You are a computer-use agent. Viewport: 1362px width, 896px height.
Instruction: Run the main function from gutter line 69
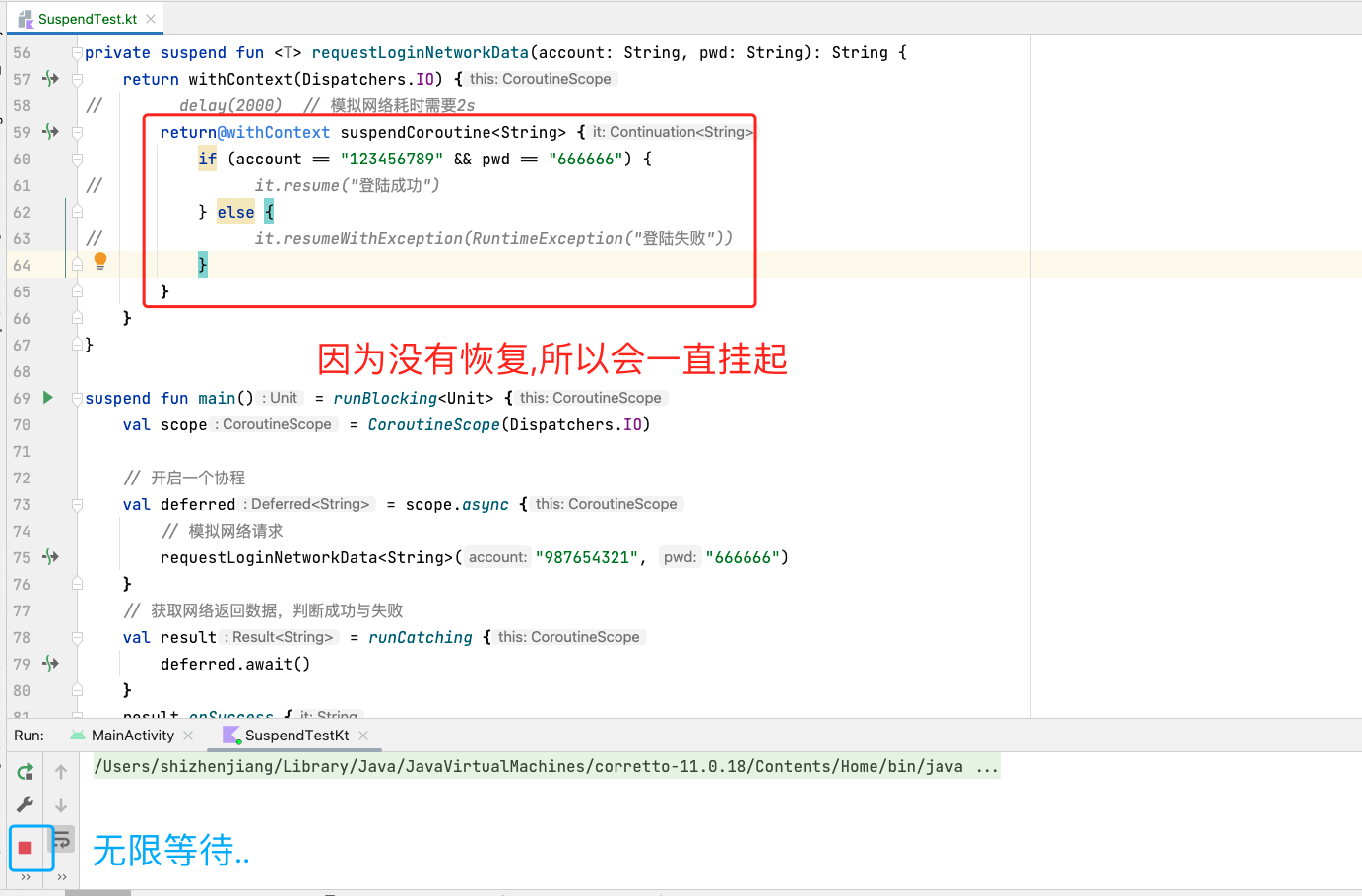pyautogui.click(x=47, y=398)
